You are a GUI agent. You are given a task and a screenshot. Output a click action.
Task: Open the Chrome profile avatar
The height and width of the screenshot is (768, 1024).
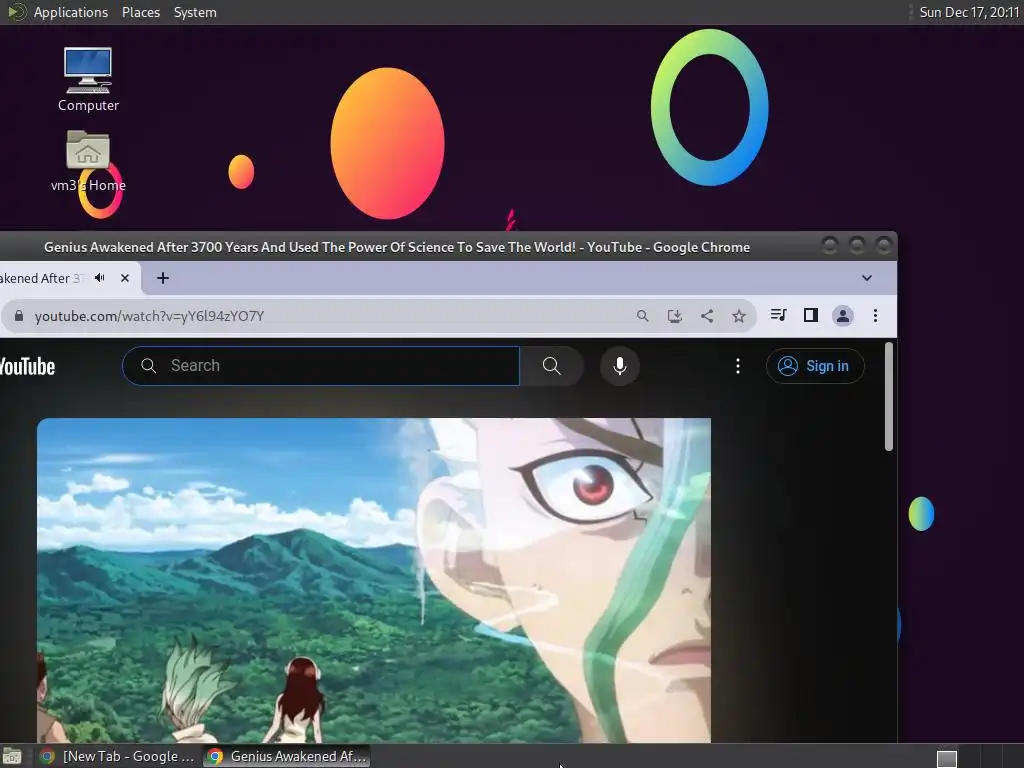pos(842,316)
